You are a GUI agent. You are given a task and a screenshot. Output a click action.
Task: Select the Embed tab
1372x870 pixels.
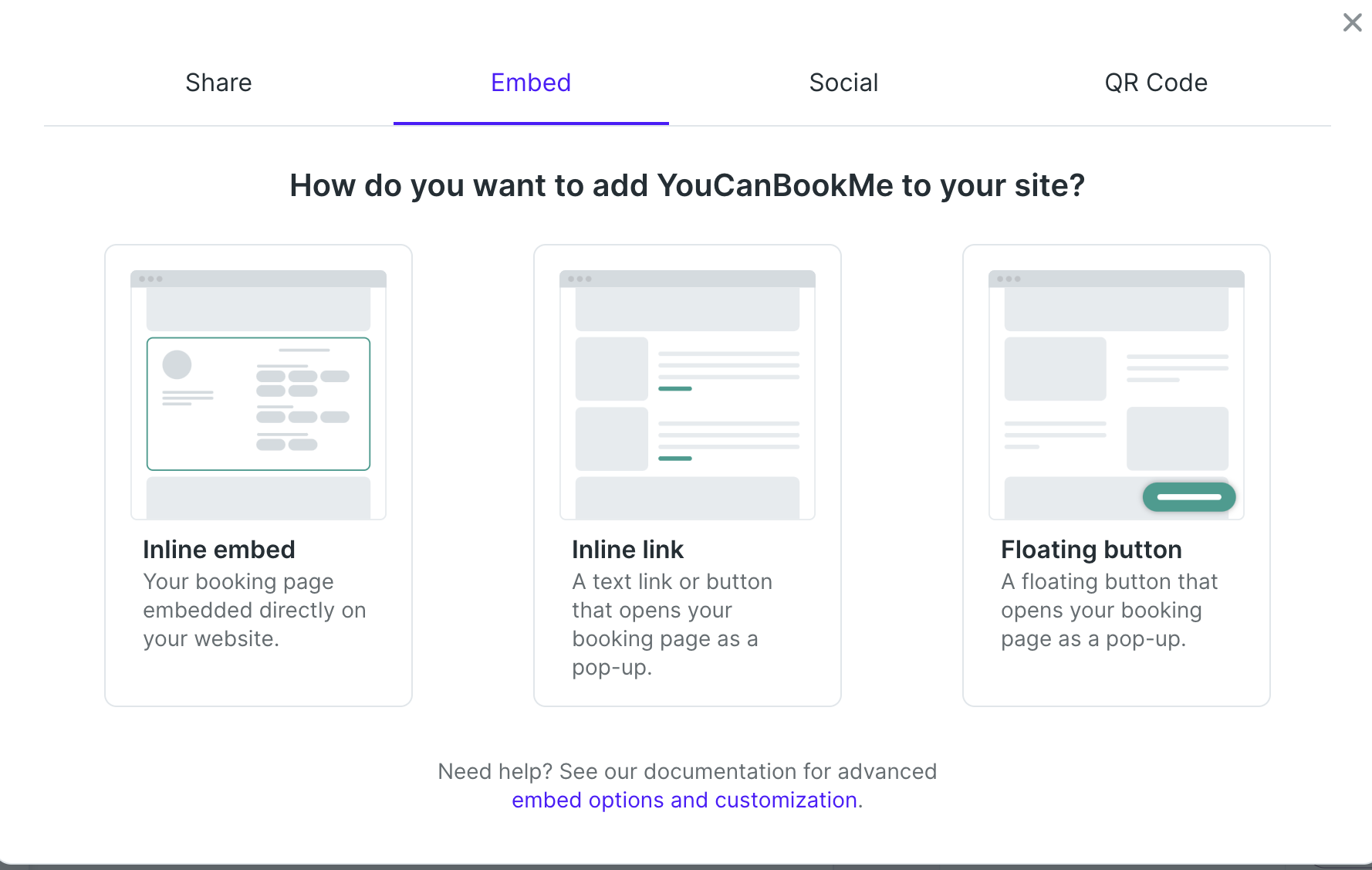coord(531,83)
